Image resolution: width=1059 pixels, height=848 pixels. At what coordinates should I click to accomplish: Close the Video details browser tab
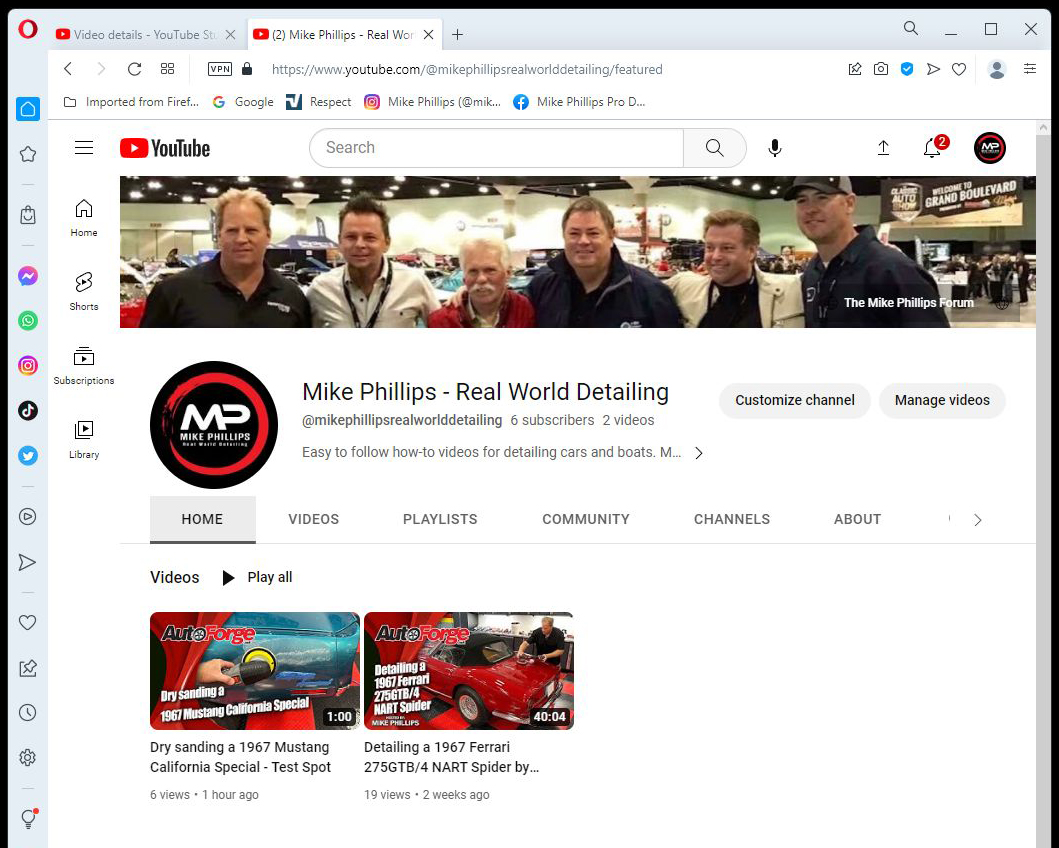tap(230, 34)
